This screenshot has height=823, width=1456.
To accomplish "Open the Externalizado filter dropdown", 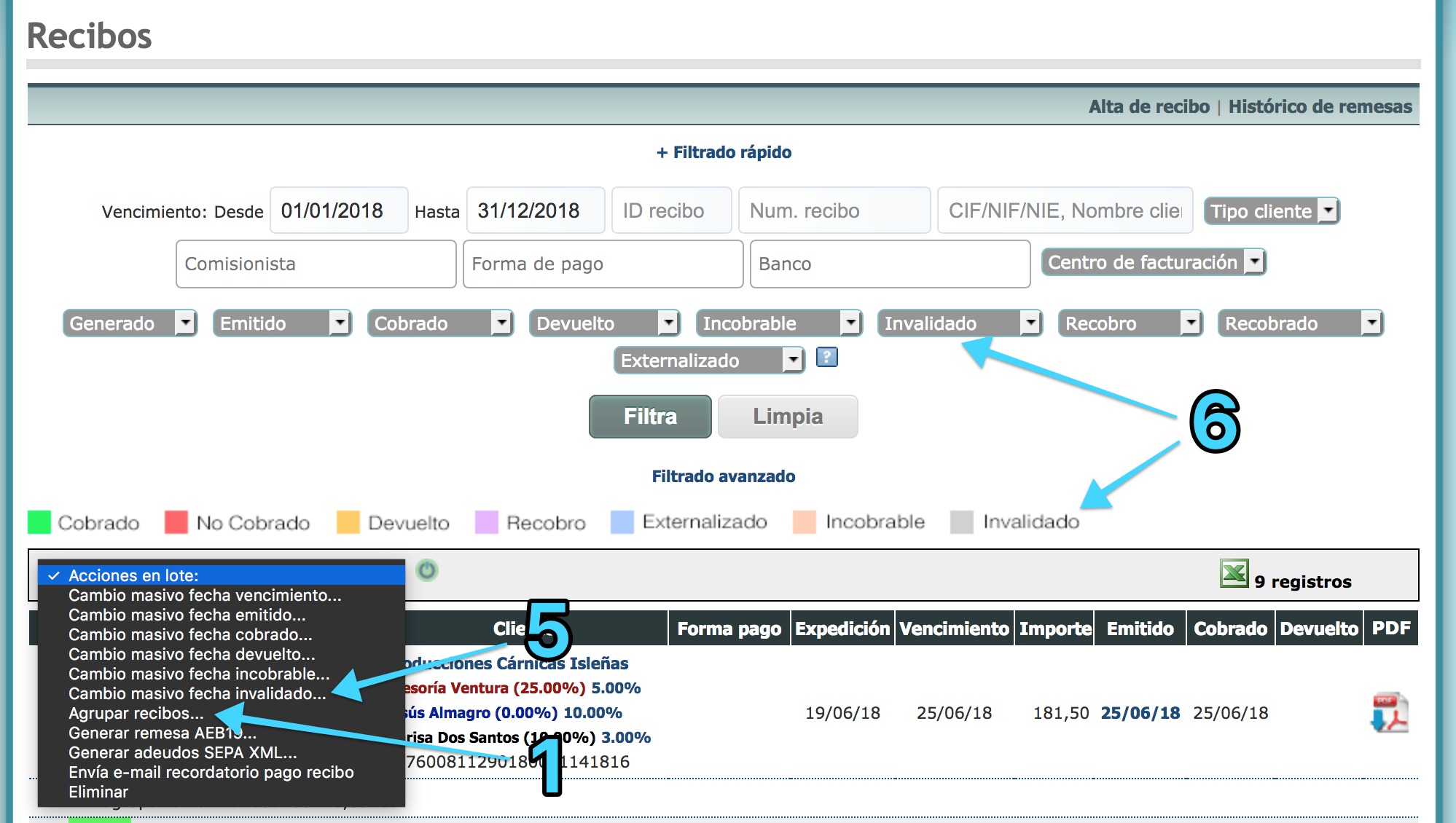I will pyautogui.click(x=708, y=361).
